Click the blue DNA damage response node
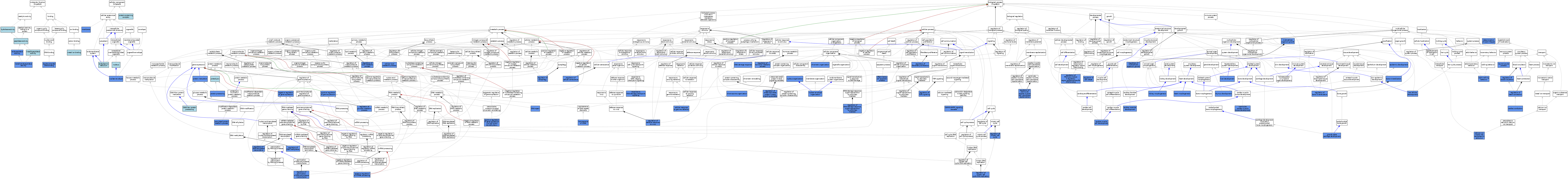 pyautogui.click(x=743, y=65)
